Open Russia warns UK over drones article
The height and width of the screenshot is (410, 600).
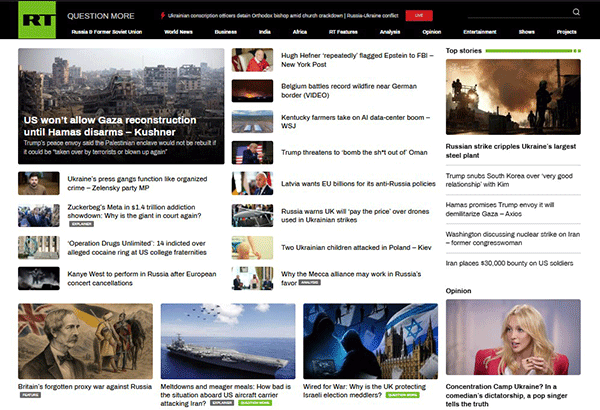(355, 216)
